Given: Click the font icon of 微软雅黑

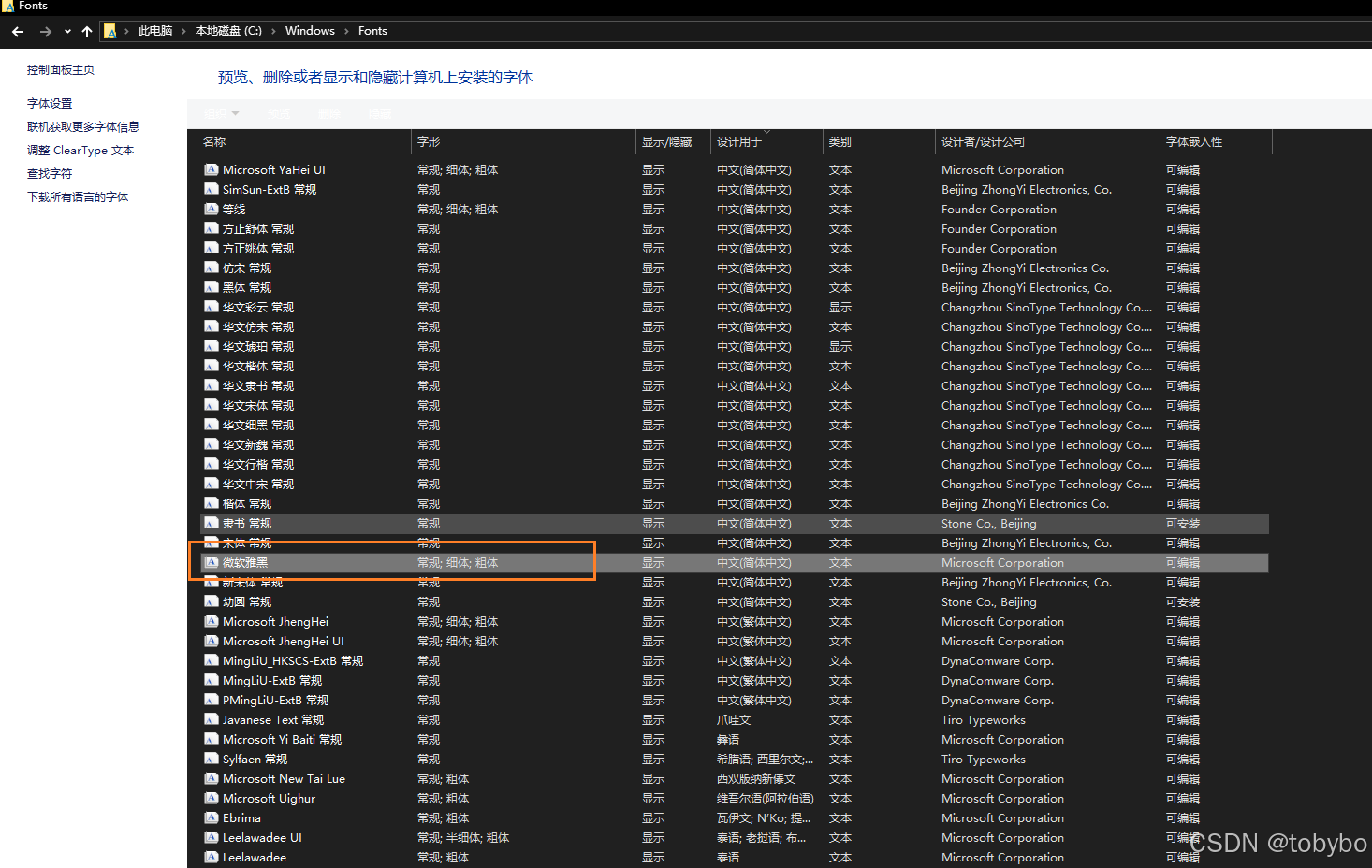Looking at the screenshot, I should (x=212, y=563).
